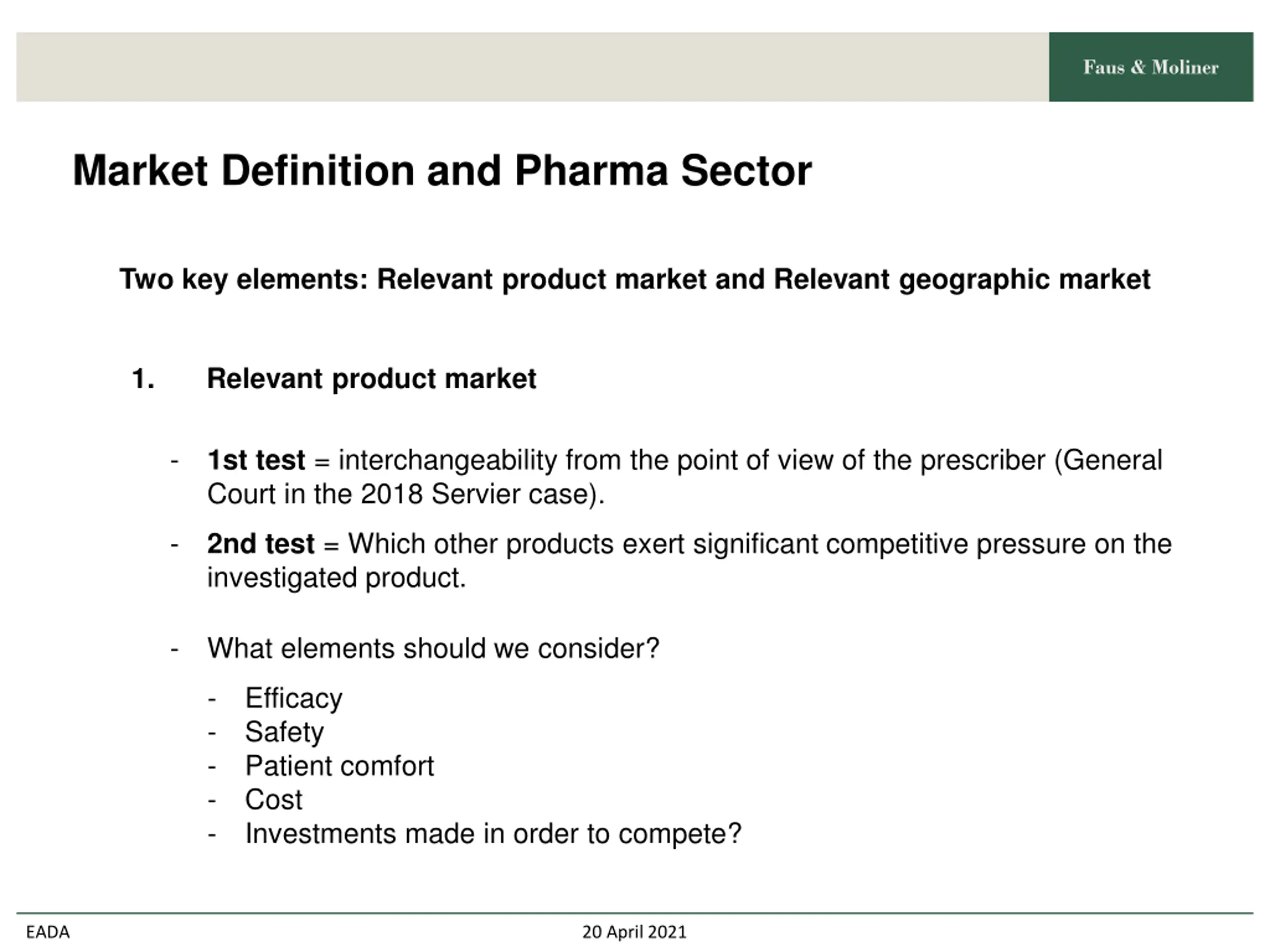Select the What elements should we consider line
1270x952 pixels.
(x=434, y=649)
